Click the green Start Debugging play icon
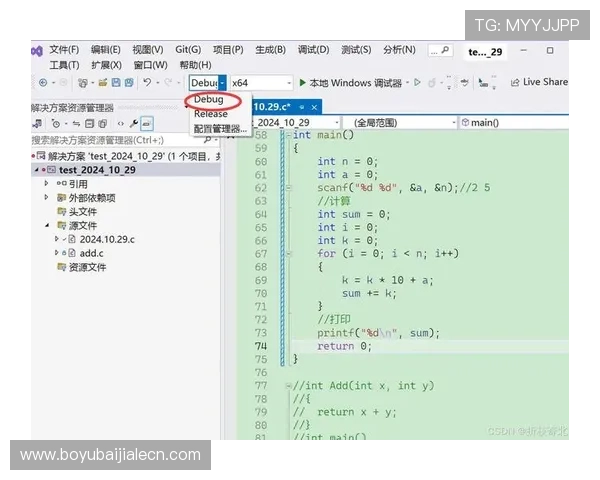This screenshot has height=480, width=600. click(302, 83)
